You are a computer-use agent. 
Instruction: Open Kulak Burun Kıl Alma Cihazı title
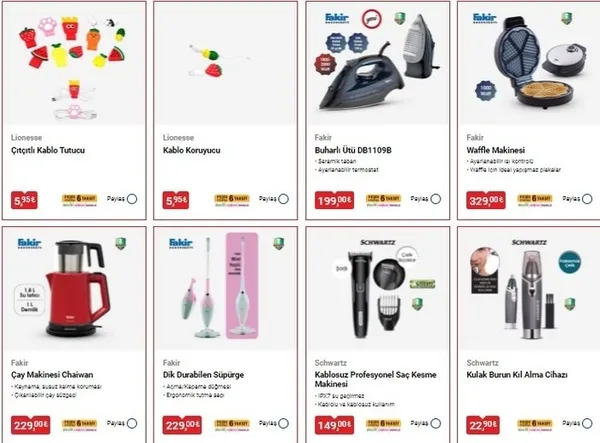coord(517,375)
